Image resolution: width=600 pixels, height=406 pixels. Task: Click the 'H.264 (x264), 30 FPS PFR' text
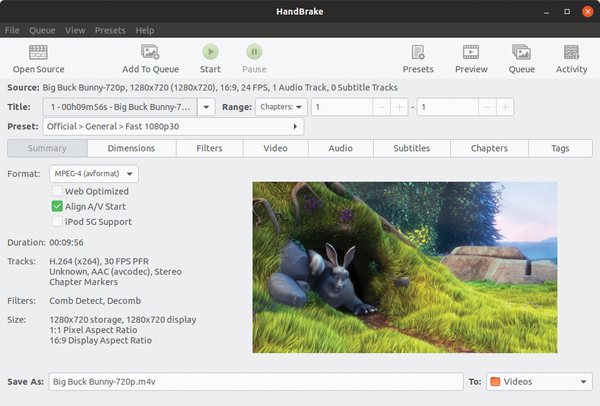coord(99,261)
